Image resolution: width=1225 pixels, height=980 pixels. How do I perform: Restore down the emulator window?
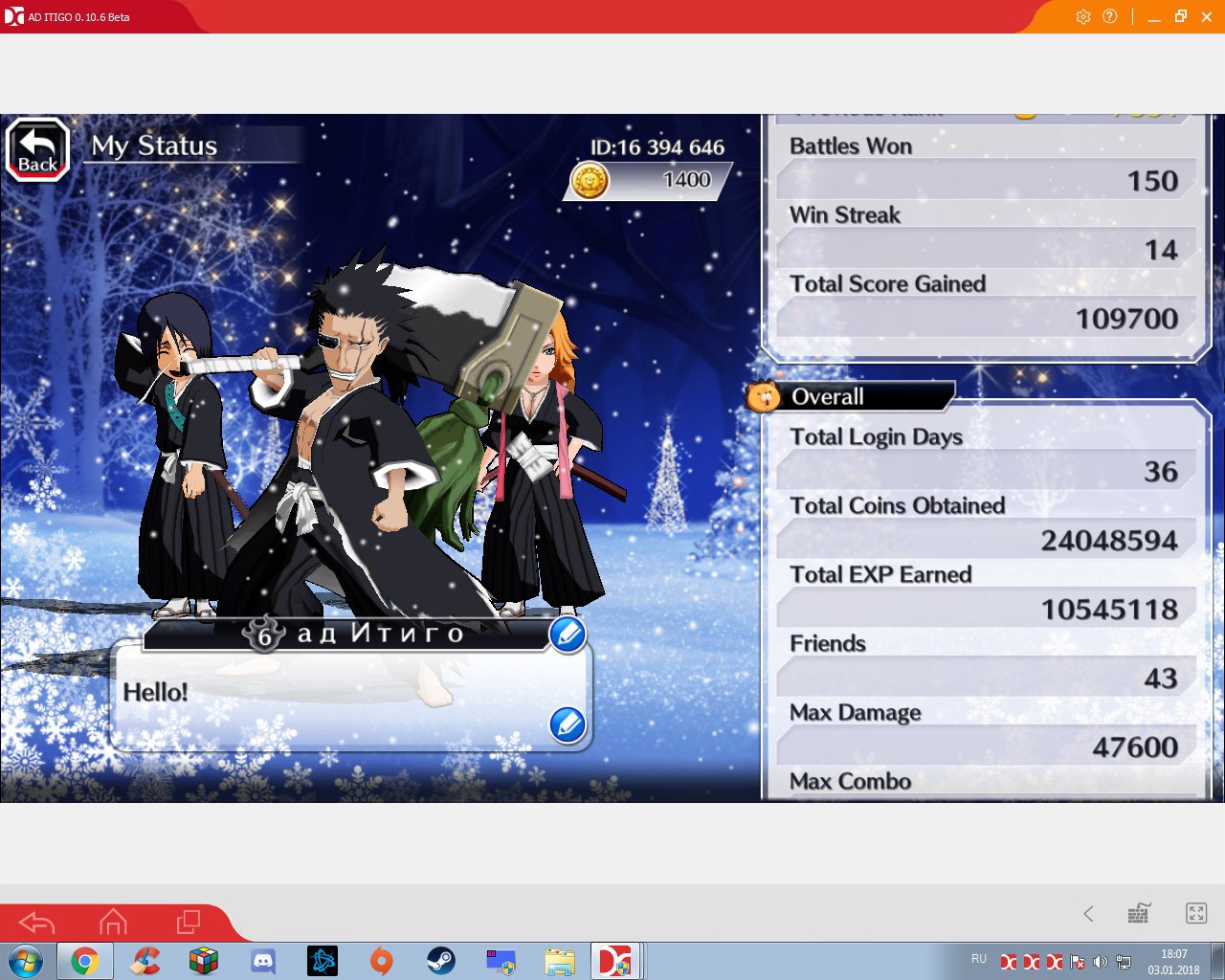pos(1181,16)
